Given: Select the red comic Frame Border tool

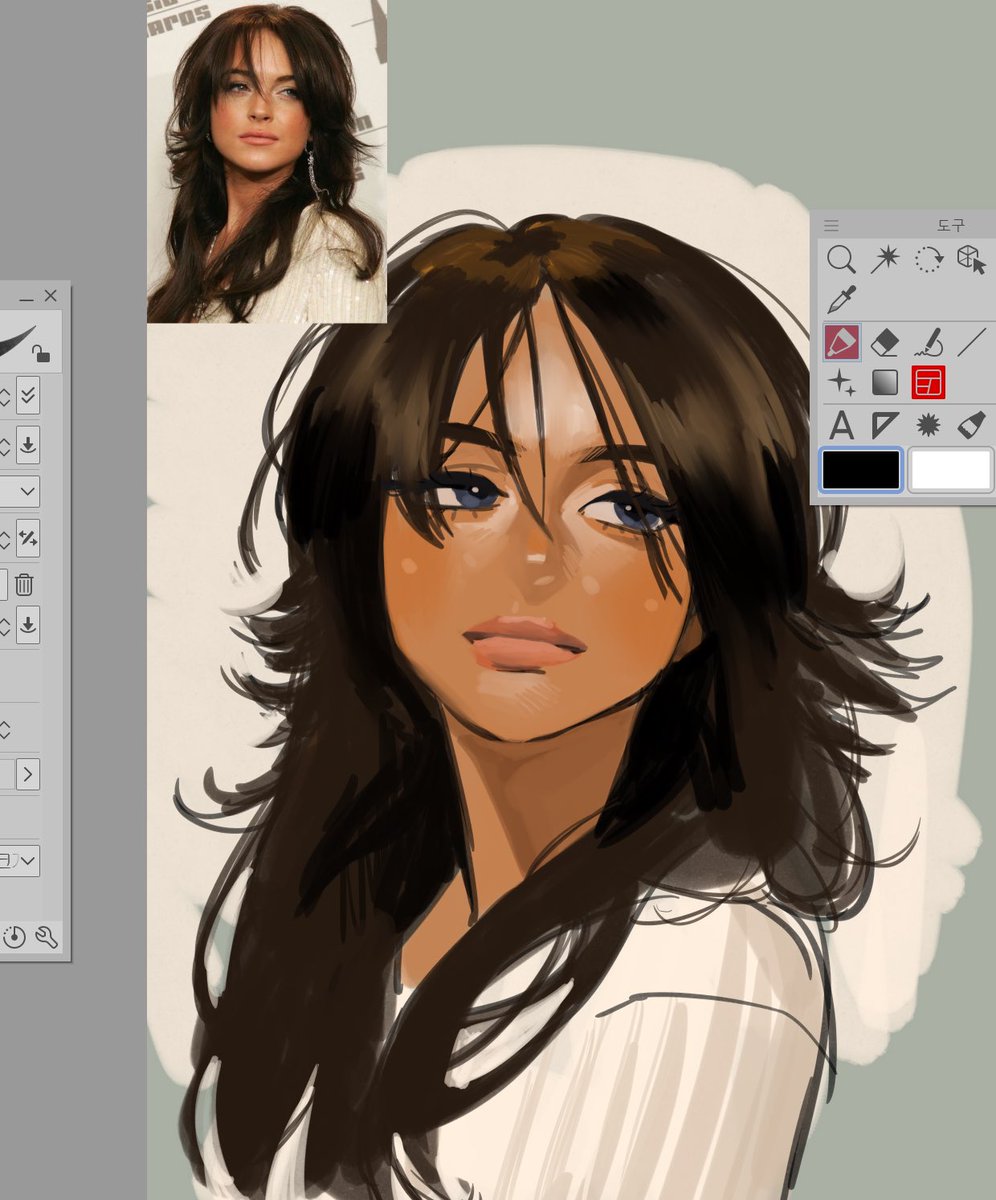Looking at the screenshot, I should (928, 382).
